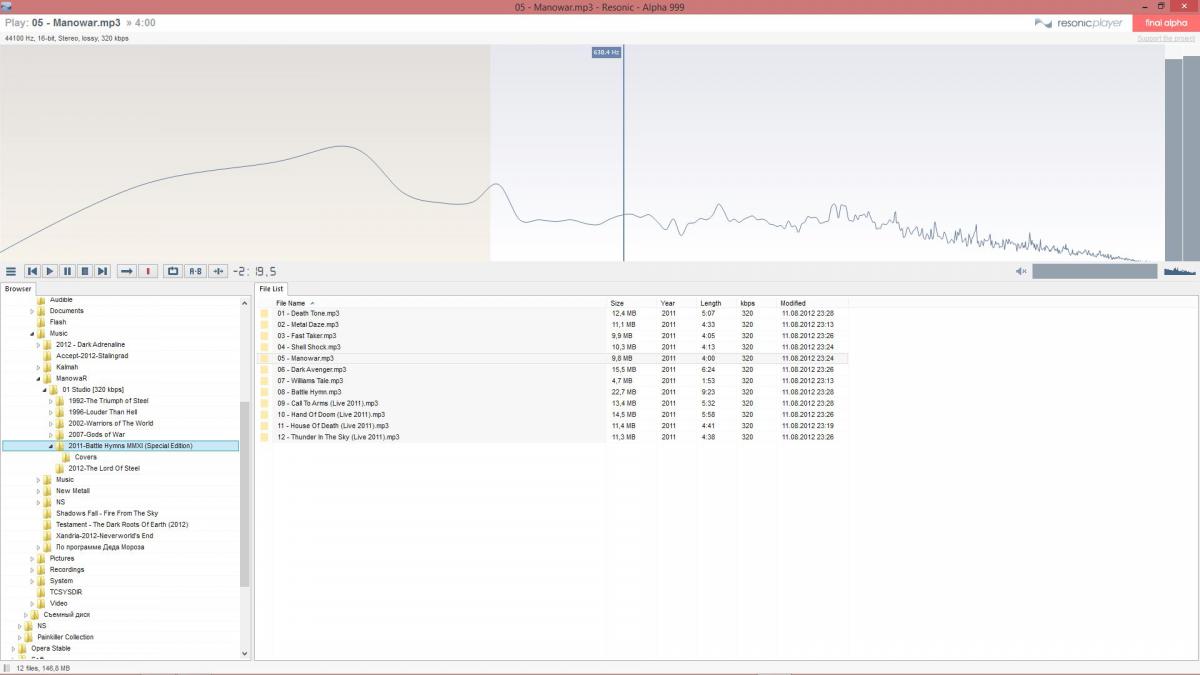Expand the New Metall folder node
This screenshot has width=1200, height=675.
[x=38, y=491]
